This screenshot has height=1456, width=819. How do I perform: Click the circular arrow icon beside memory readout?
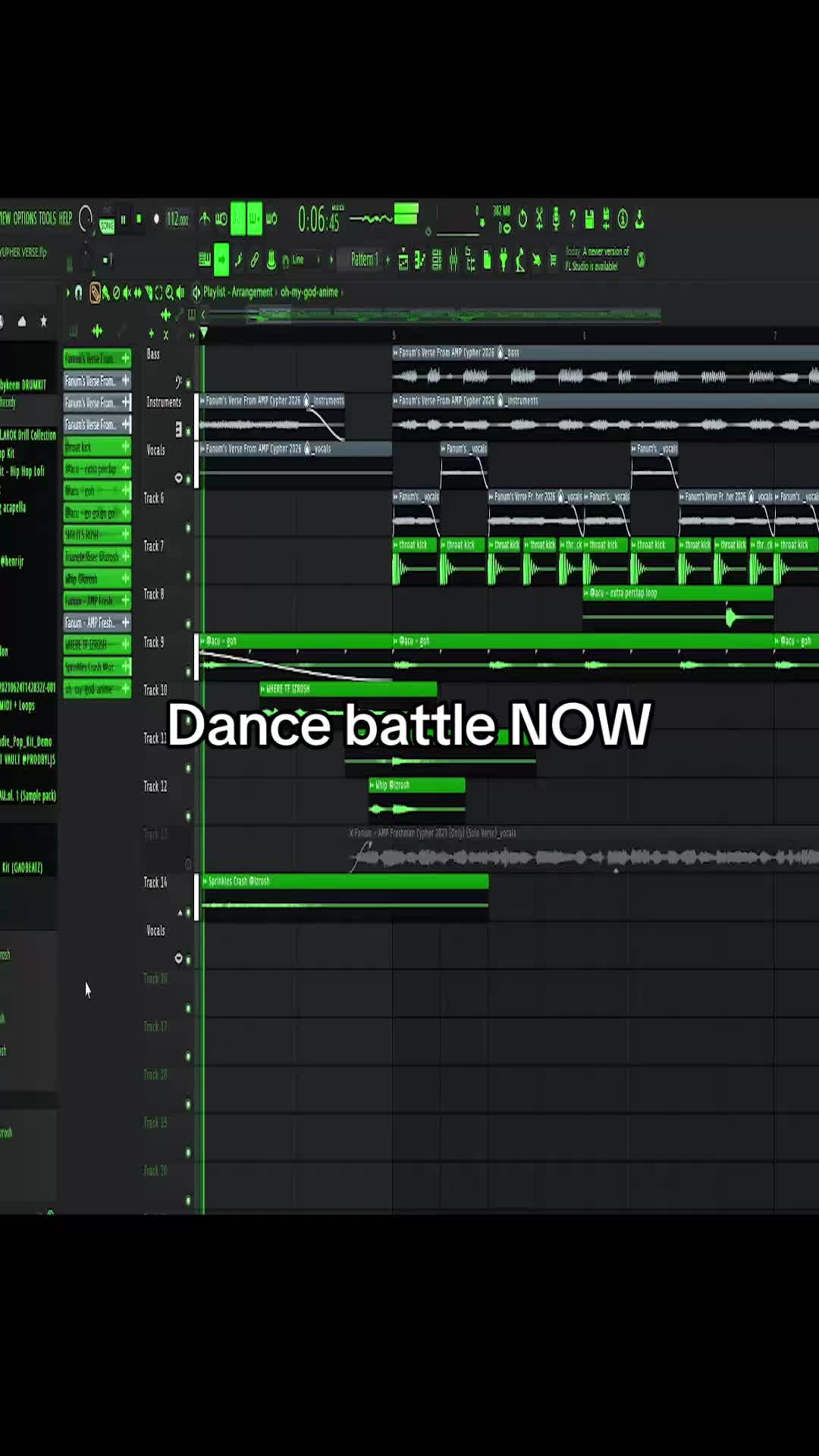pyautogui.click(x=522, y=219)
